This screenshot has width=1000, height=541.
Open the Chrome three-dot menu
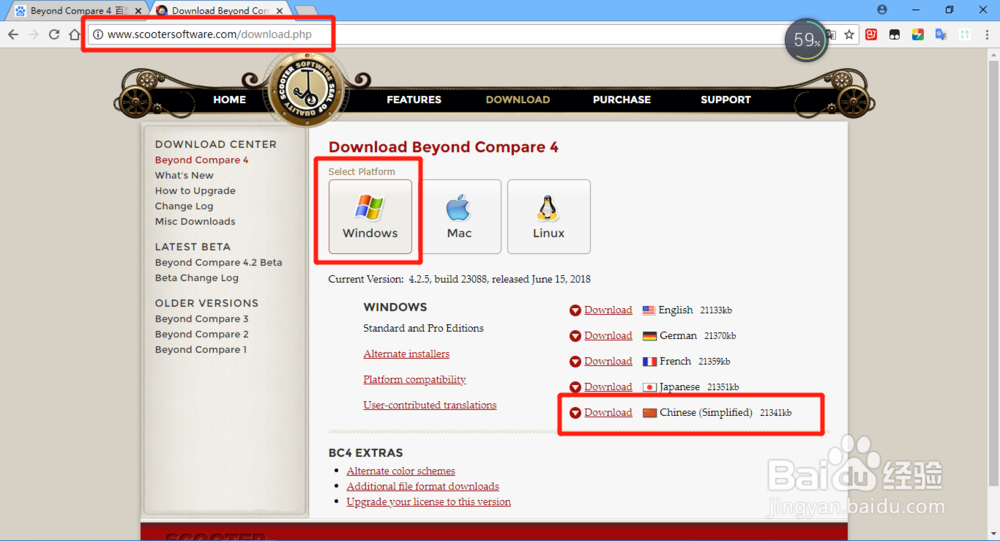(987, 35)
